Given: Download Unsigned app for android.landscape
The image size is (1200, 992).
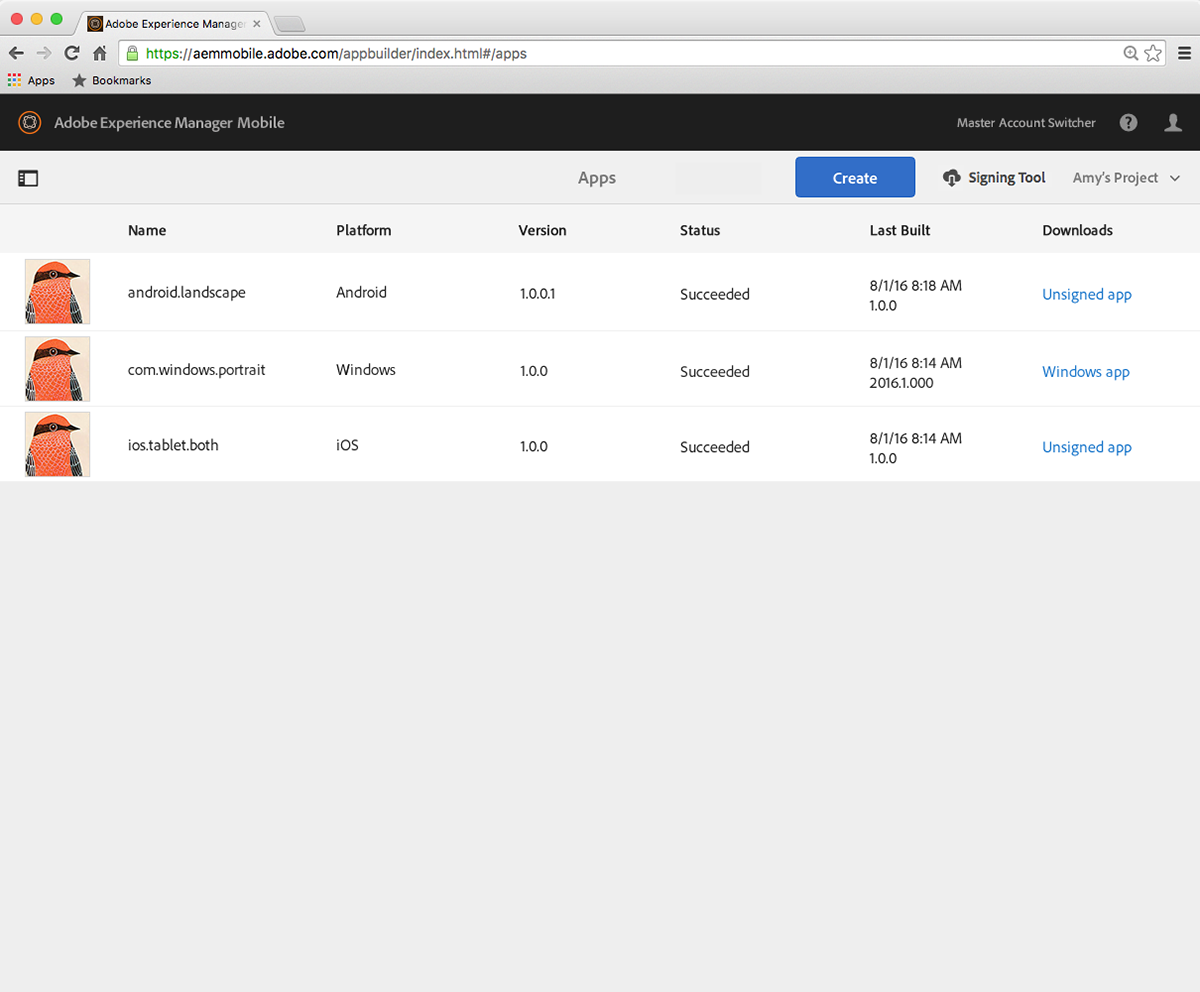Looking at the screenshot, I should click(x=1087, y=294).
